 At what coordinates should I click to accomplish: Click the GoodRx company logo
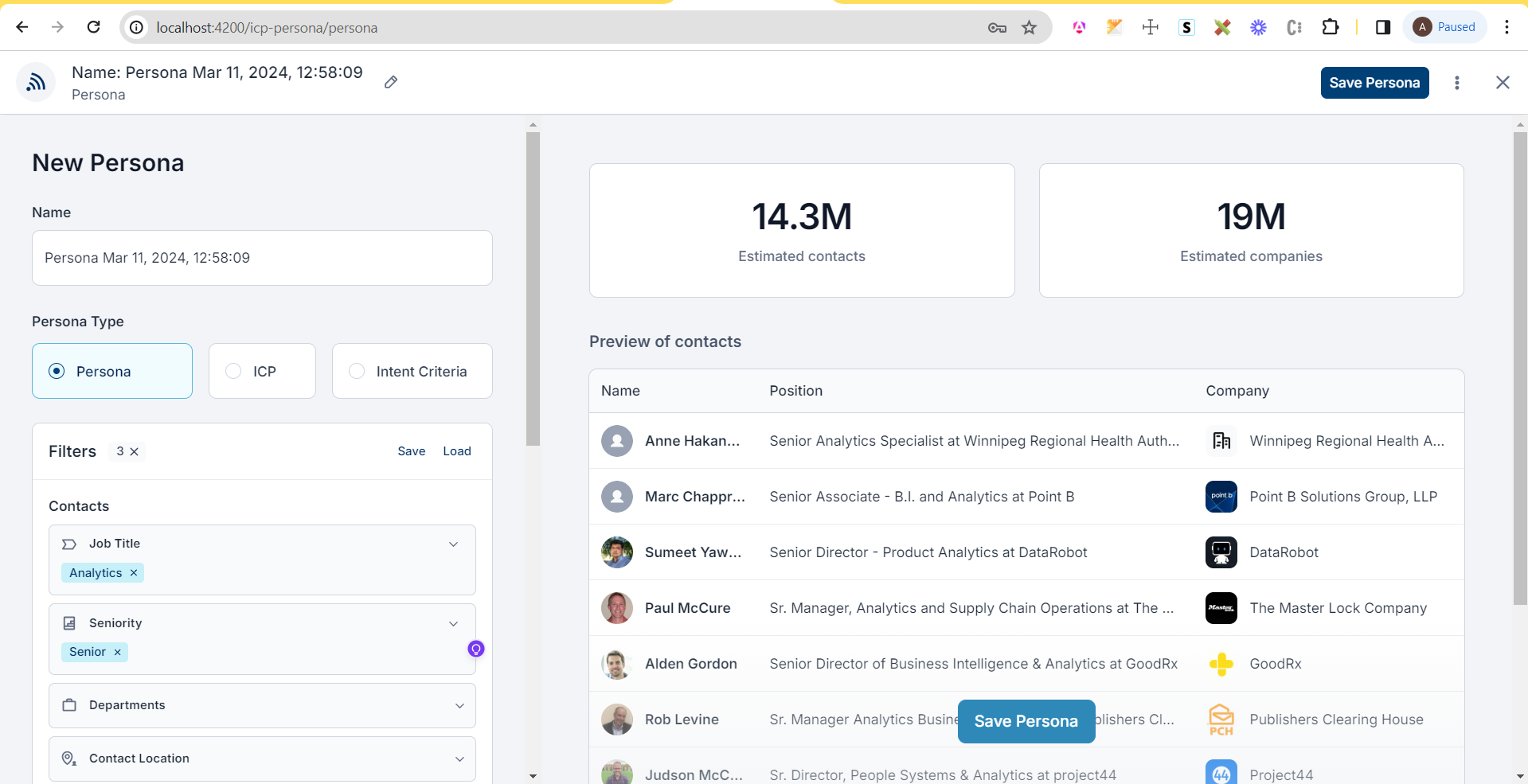(1221, 664)
